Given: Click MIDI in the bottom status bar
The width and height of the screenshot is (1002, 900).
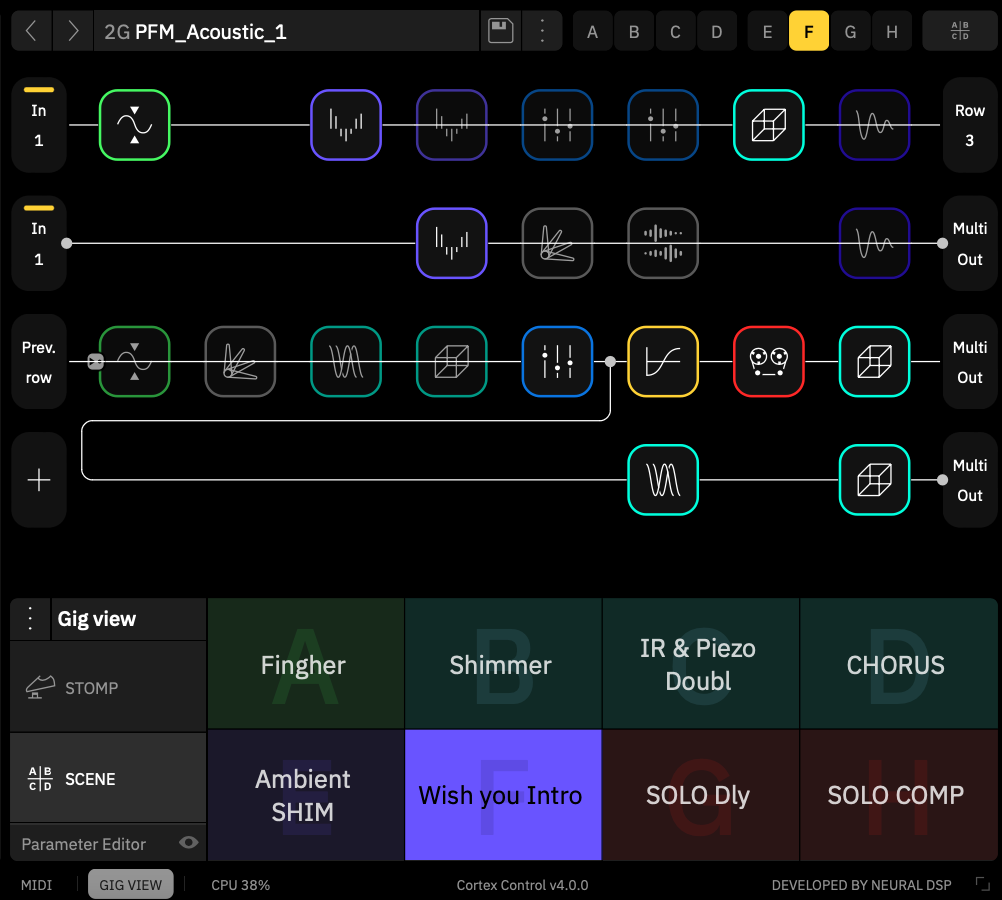Looking at the screenshot, I should 36,884.
